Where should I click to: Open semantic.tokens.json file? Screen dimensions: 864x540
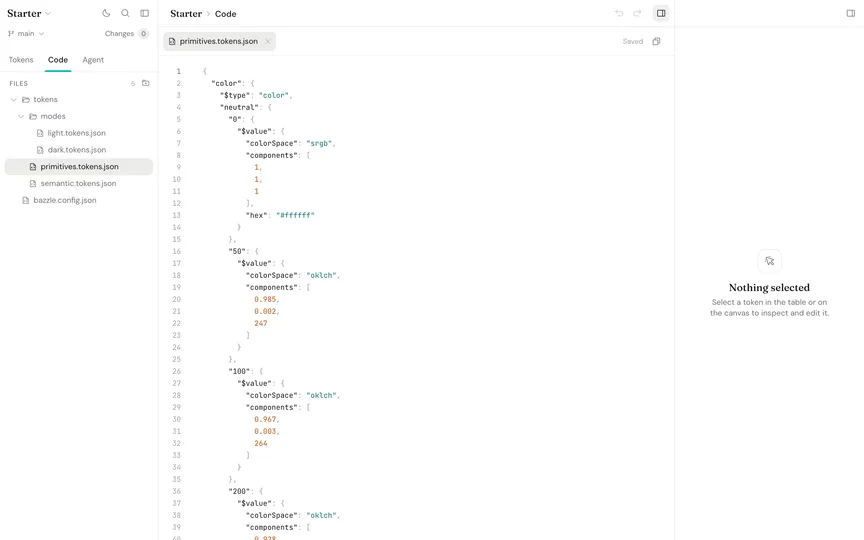[x=78, y=183]
